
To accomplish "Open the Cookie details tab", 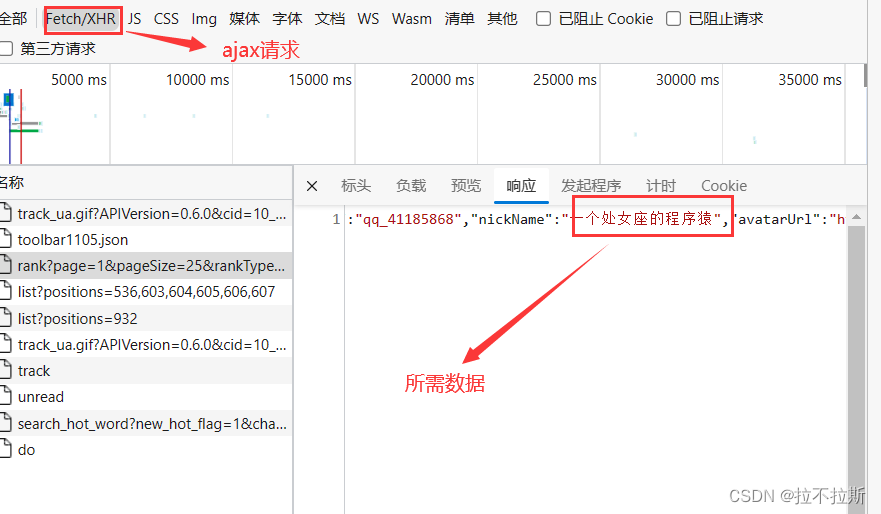I will coord(724,186).
